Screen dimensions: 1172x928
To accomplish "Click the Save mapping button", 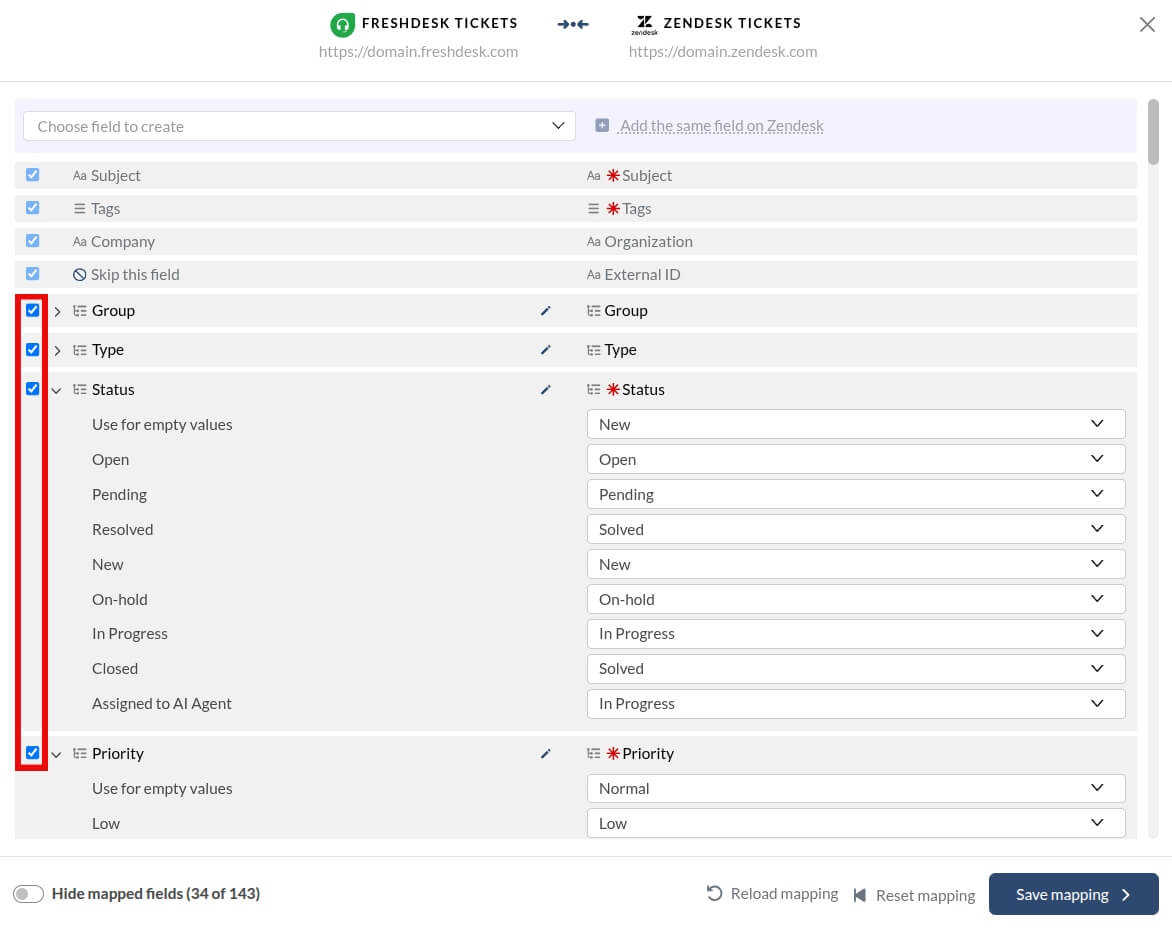I will pos(1073,894).
